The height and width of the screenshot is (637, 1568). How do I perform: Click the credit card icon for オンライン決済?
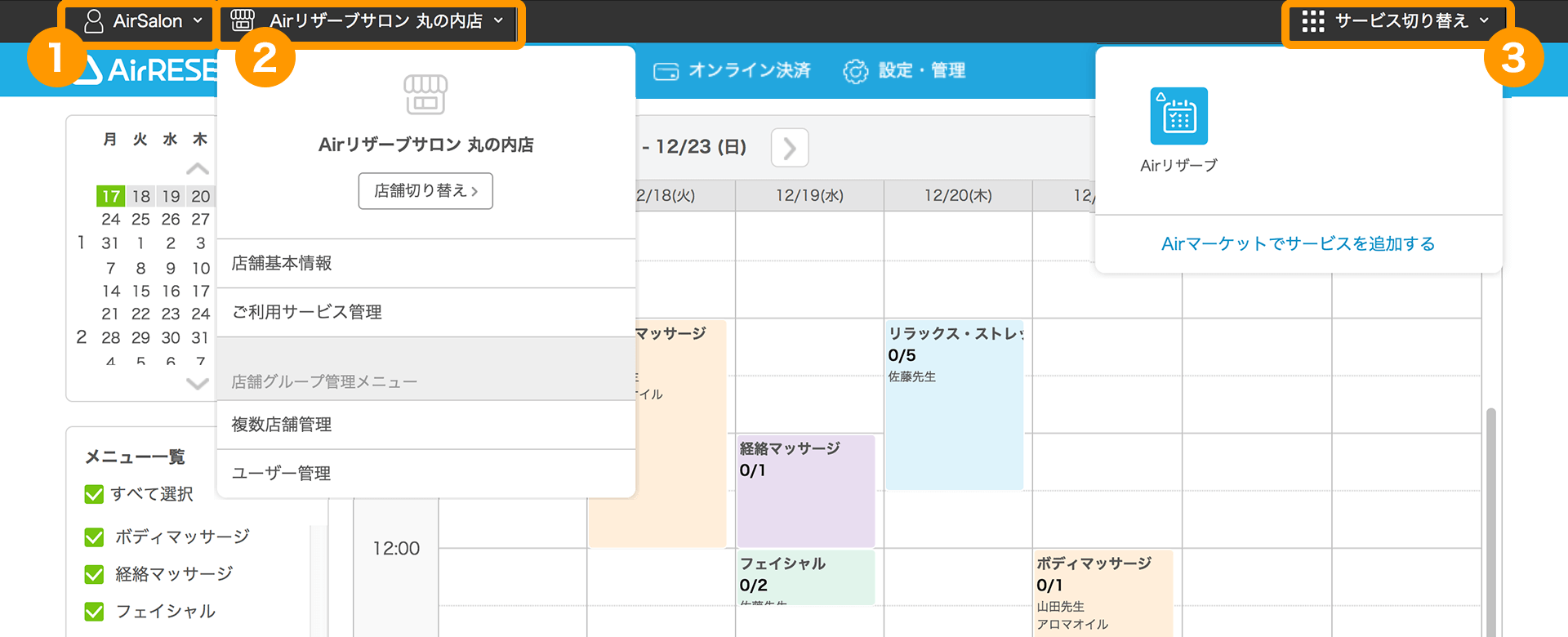pyautogui.click(x=666, y=72)
